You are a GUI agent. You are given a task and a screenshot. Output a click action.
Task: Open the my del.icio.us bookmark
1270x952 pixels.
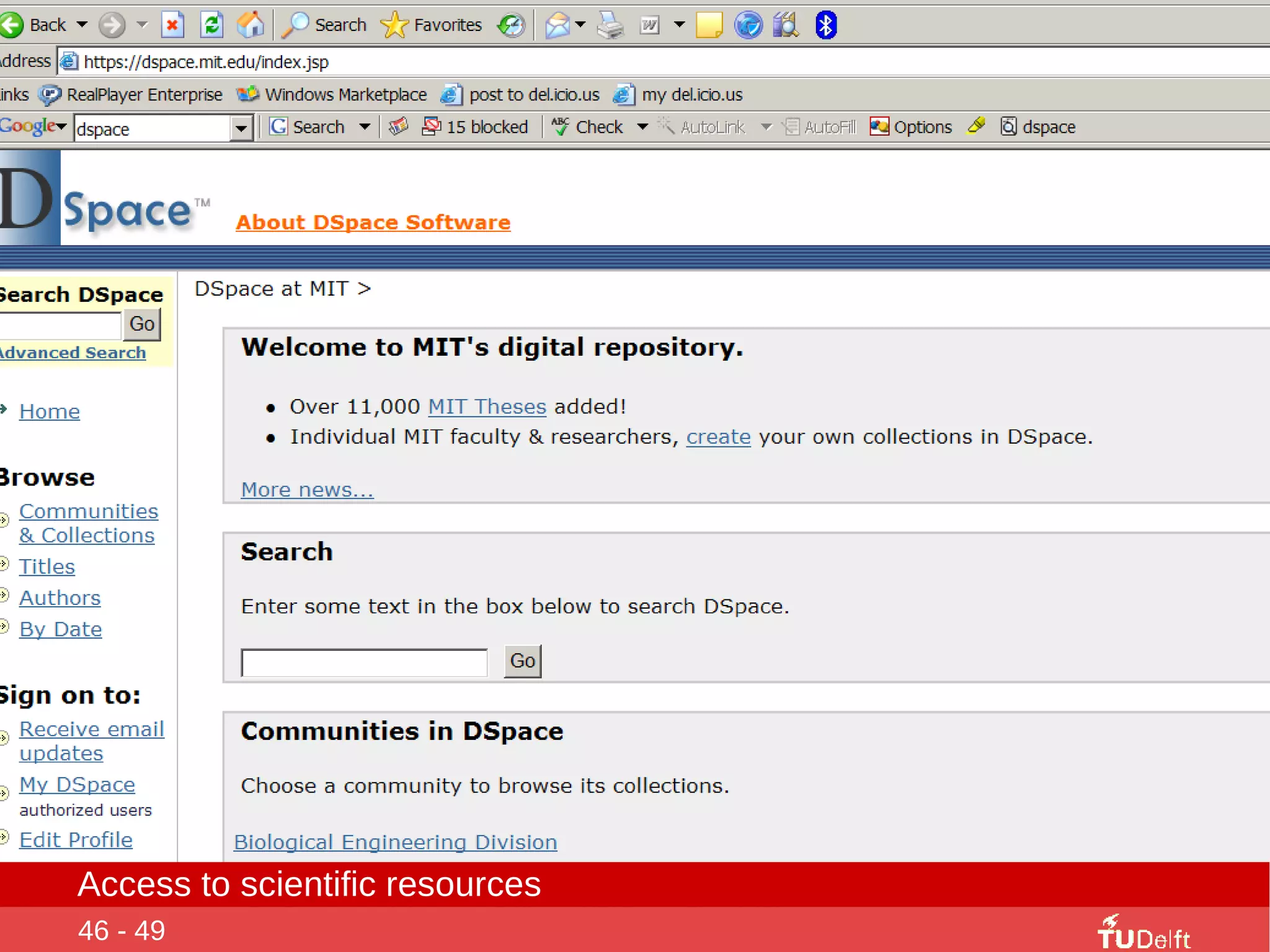coord(677,95)
